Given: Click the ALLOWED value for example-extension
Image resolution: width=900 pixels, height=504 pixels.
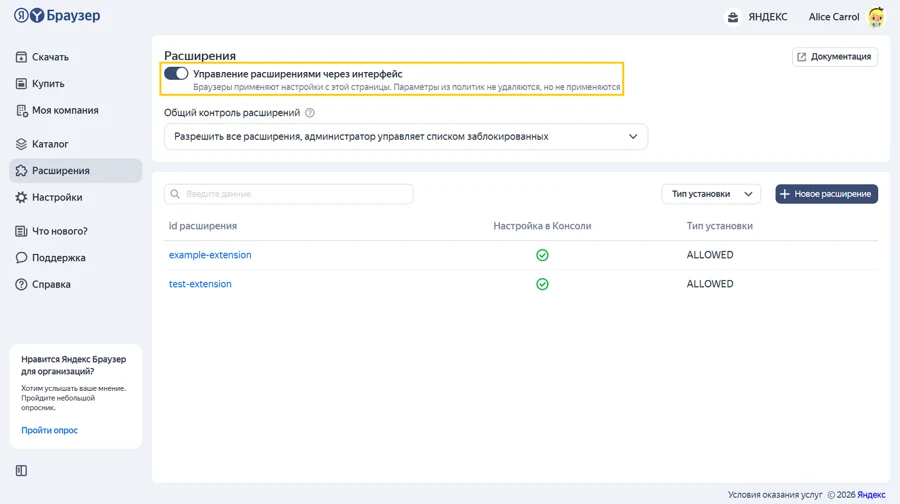Looking at the screenshot, I should tap(710, 255).
